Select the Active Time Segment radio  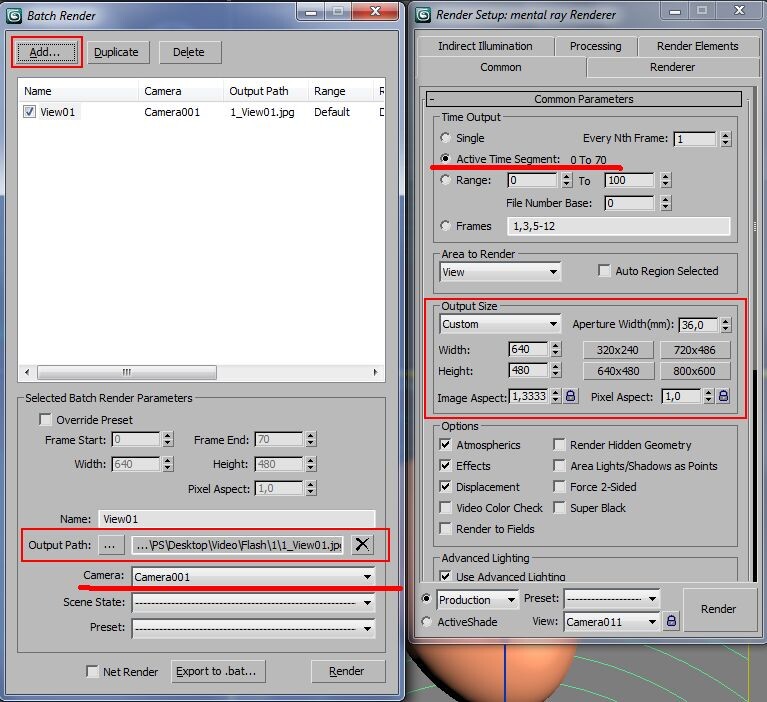tap(445, 158)
